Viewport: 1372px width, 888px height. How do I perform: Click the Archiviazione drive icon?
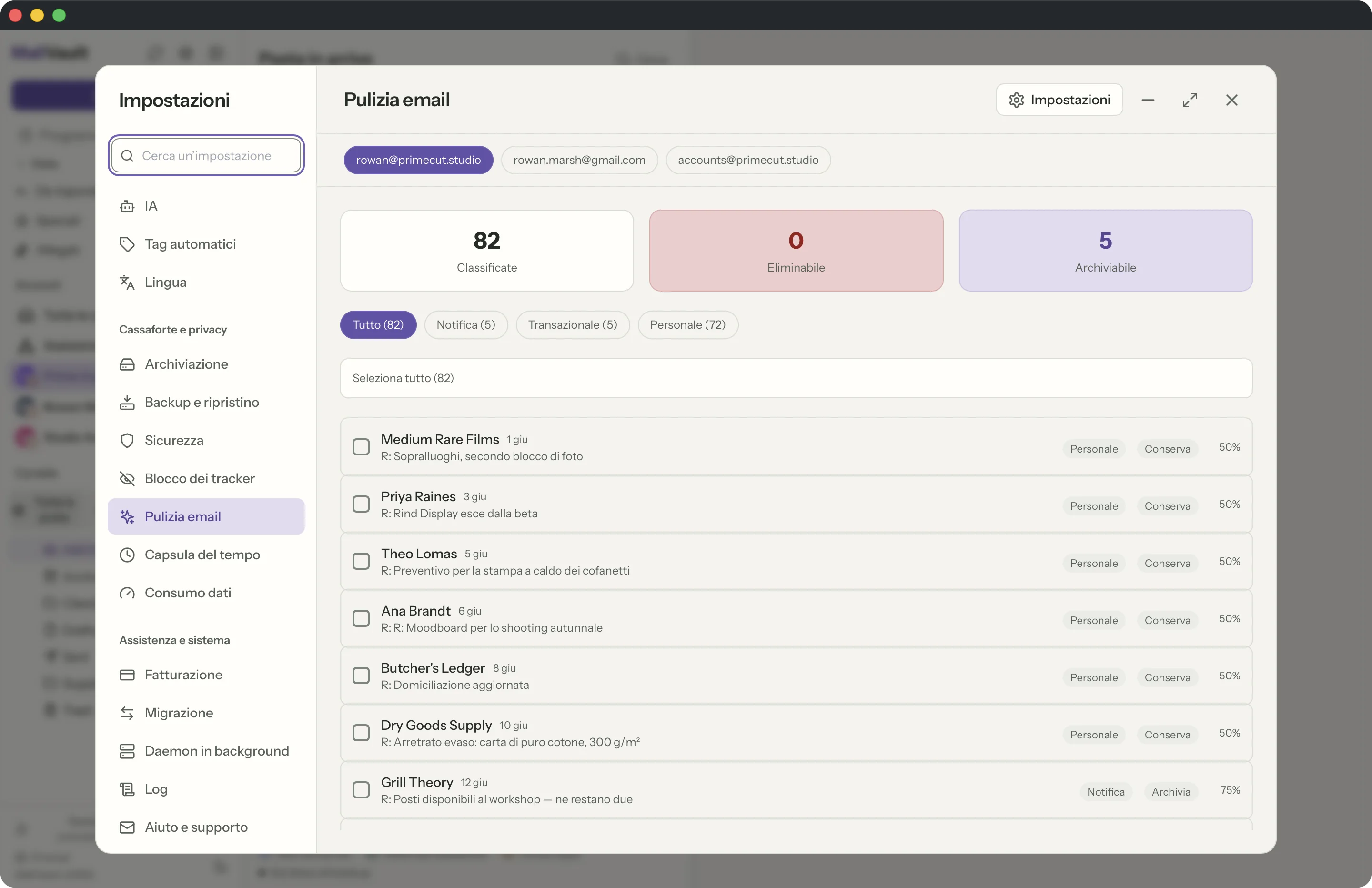127,364
